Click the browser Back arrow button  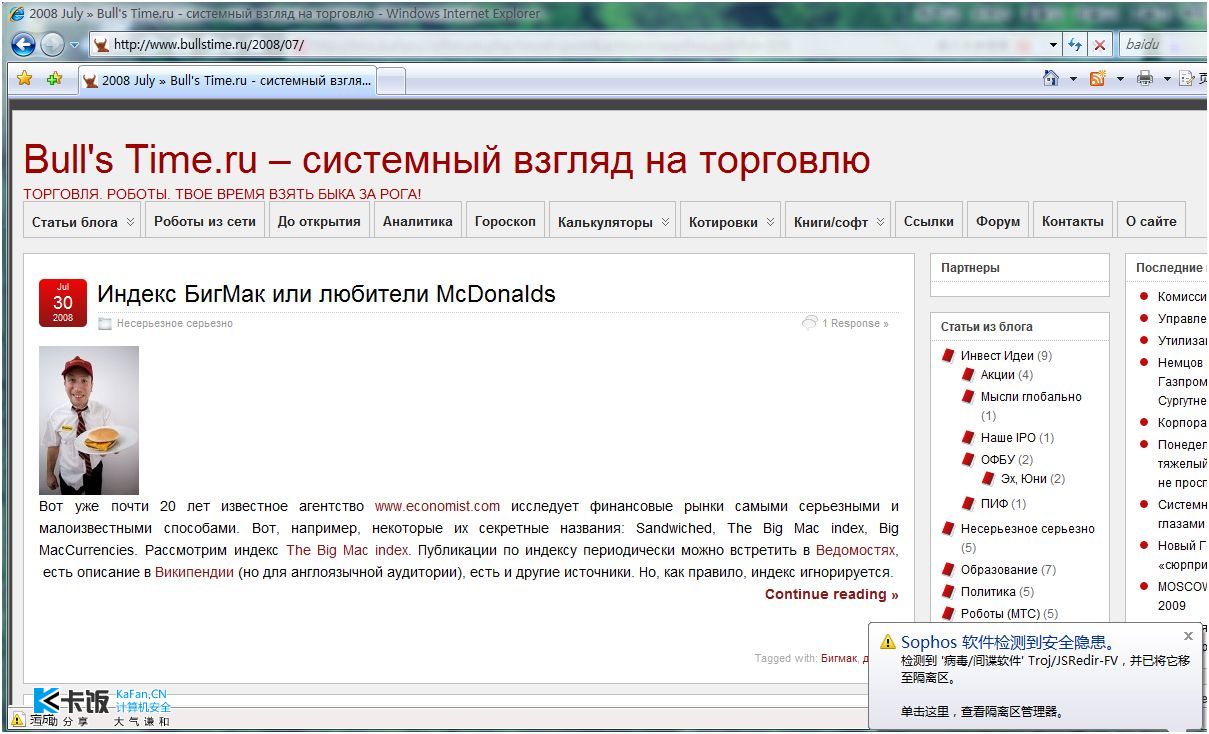coord(23,44)
